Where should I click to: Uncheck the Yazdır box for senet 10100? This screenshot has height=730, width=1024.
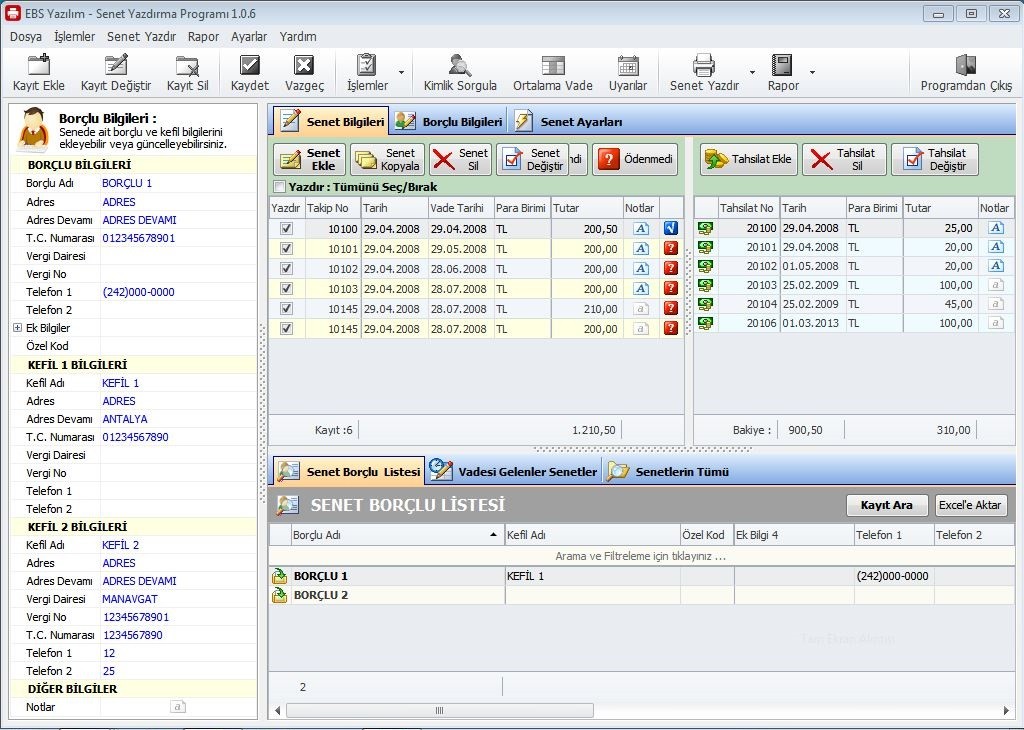pos(287,228)
